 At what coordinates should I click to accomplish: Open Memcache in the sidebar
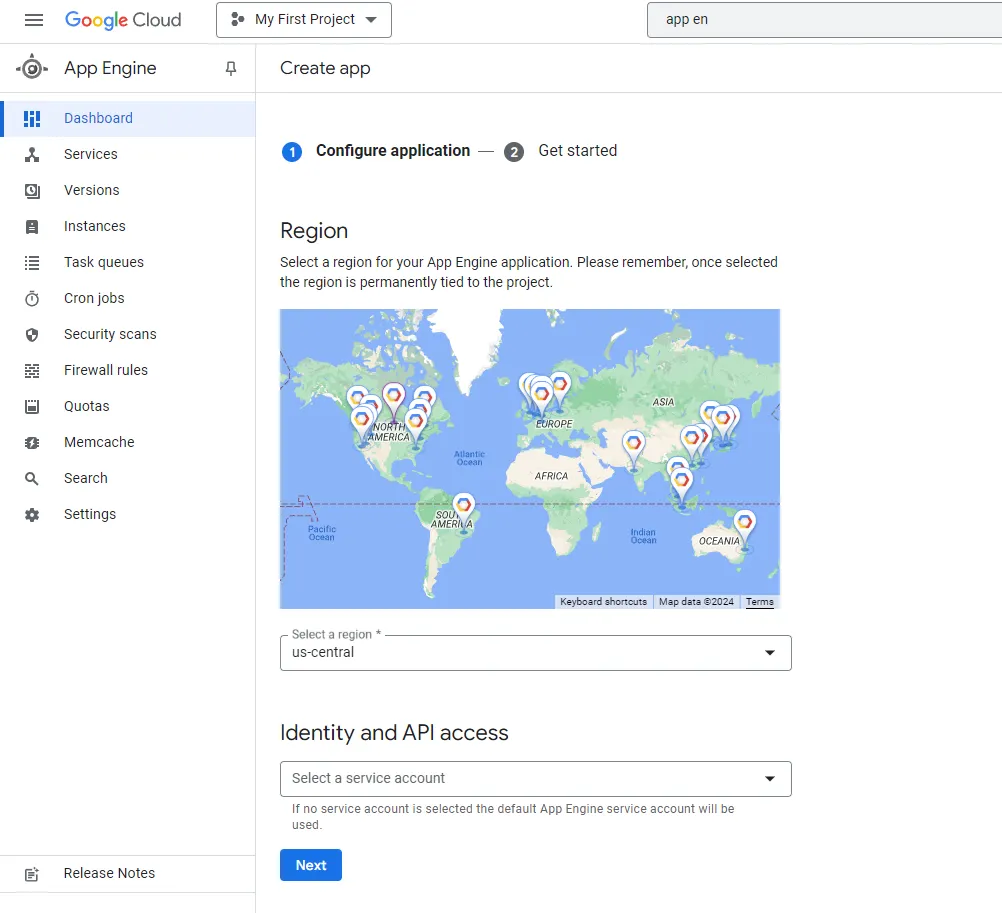[x=128, y=442]
